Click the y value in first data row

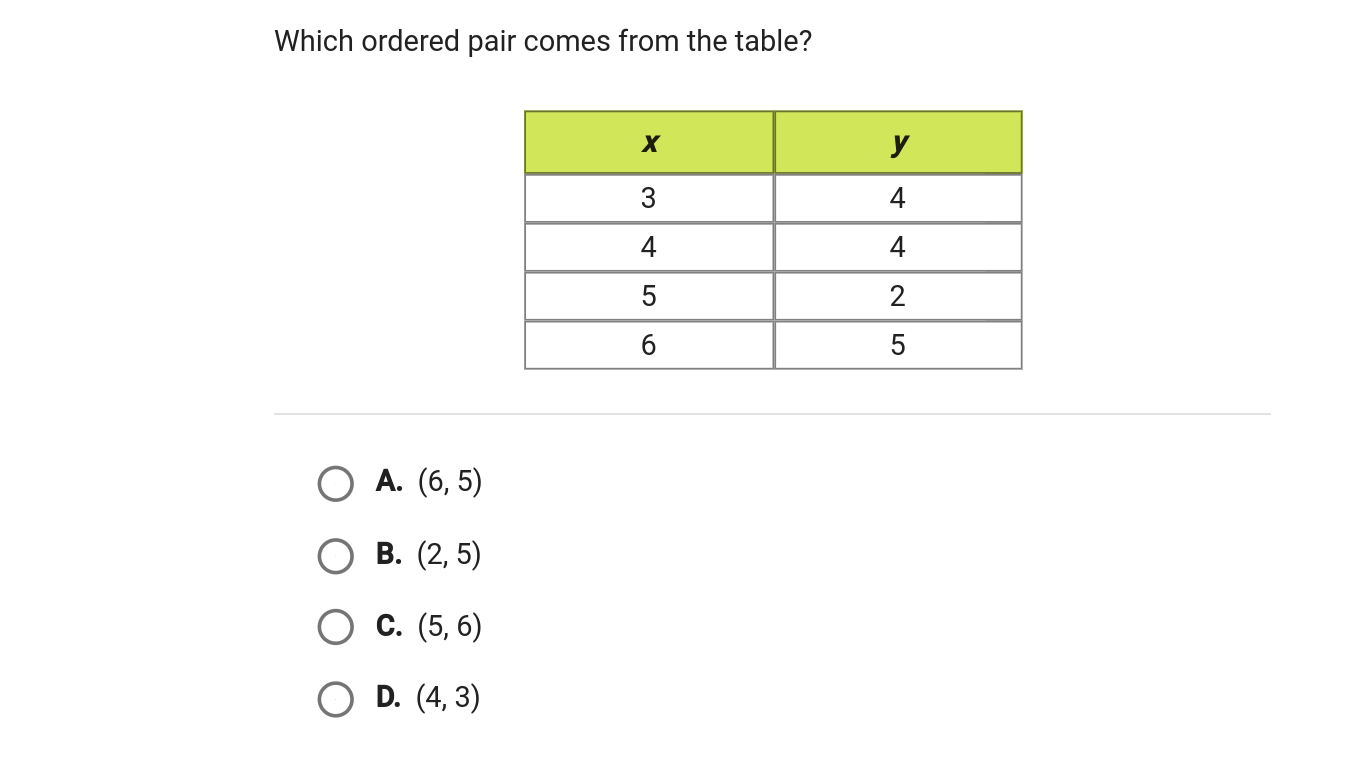[898, 198]
